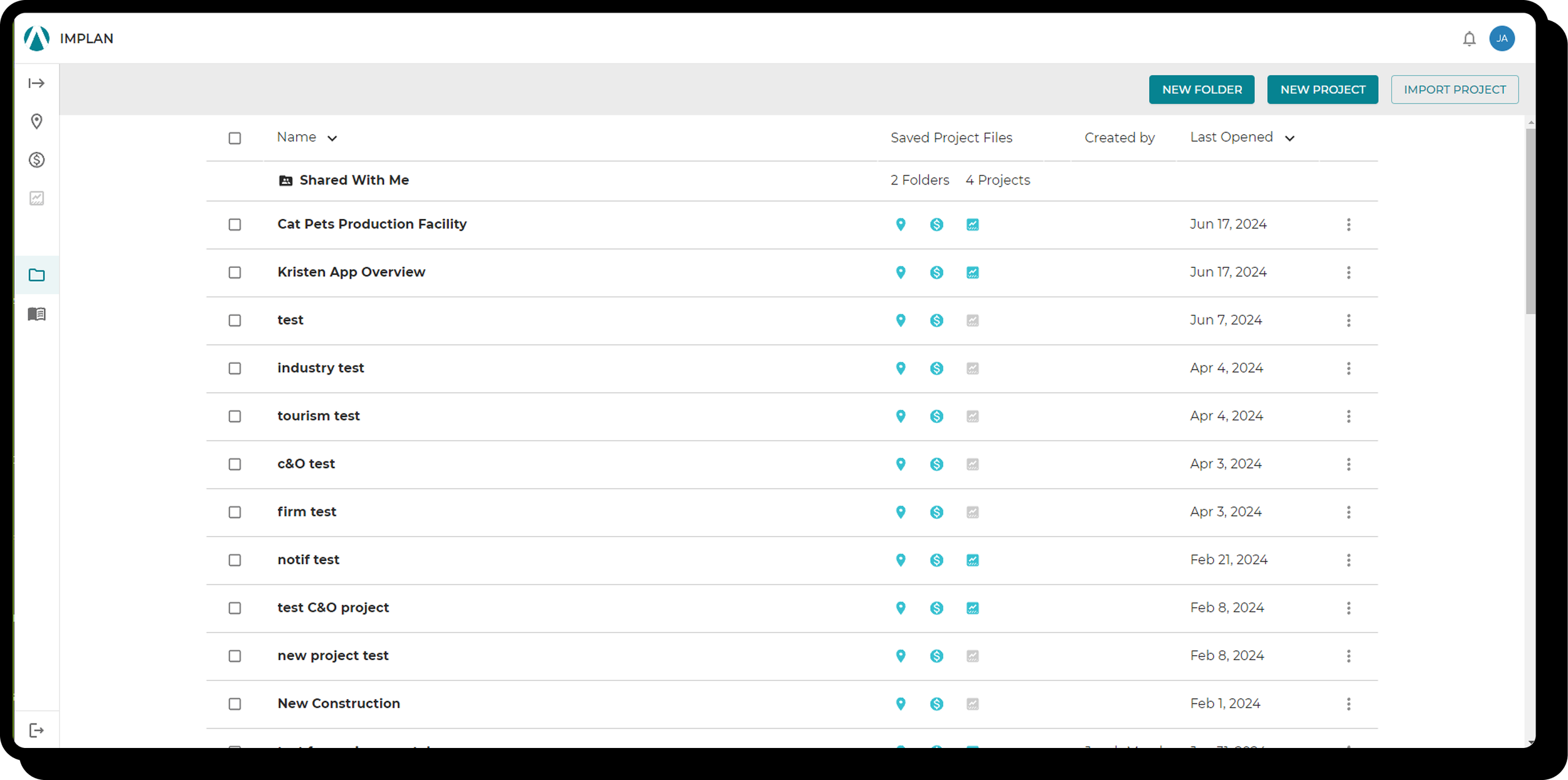The image size is (1568, 780).
Task: Click the logout icon at sidebar bottom
Action: click(36, 730)
